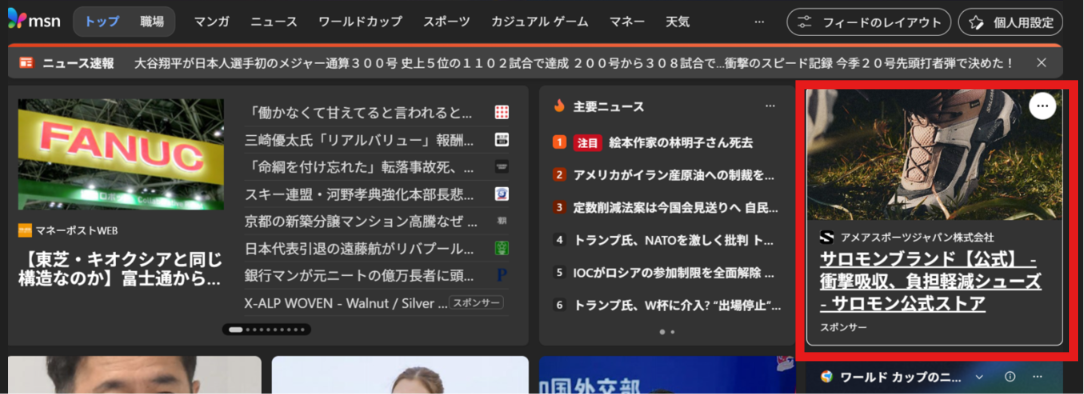Click the Salomon S logo icon

click(x=827, y=237)
